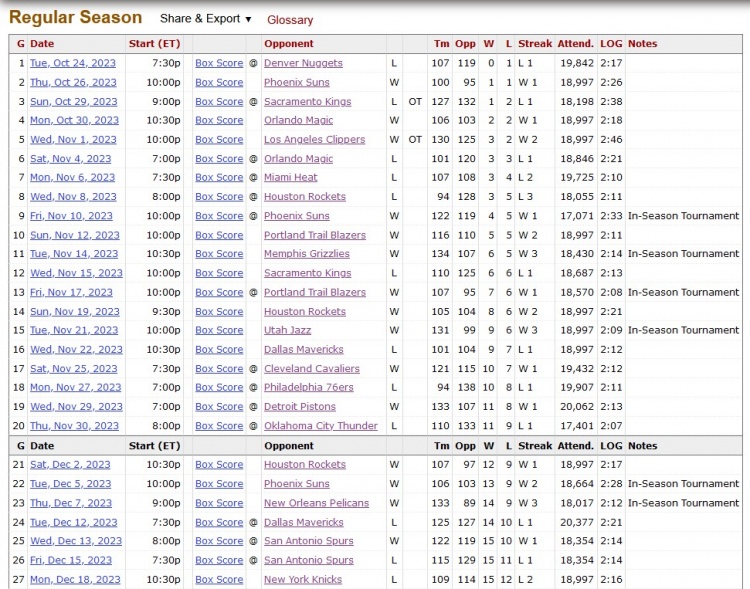Image resolution: width=750 pixels, height=589 pixels.
Task: View Box Score for Nov 10 Suns game
Action: tap(219, 216)
